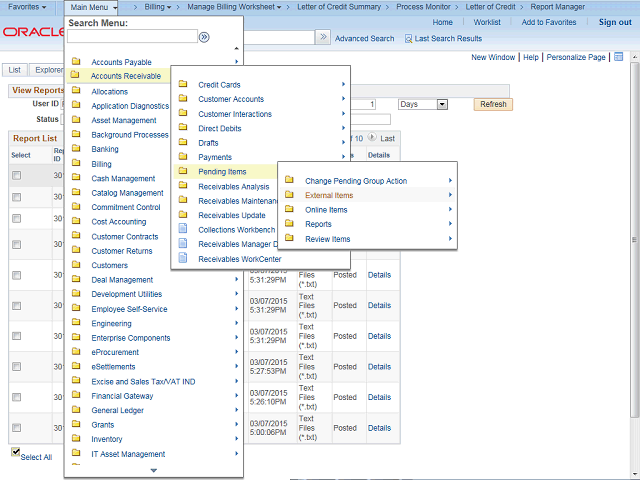This screenshot has width=640, height=480.
Task: Tick the first report row checkbox
Action: pos(16,175)
